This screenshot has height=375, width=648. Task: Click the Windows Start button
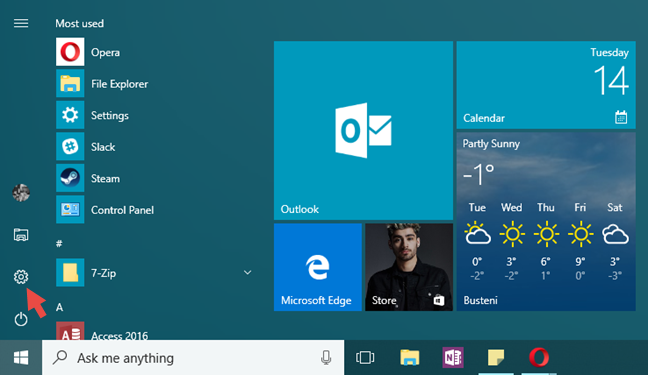[x=21, y=358]
